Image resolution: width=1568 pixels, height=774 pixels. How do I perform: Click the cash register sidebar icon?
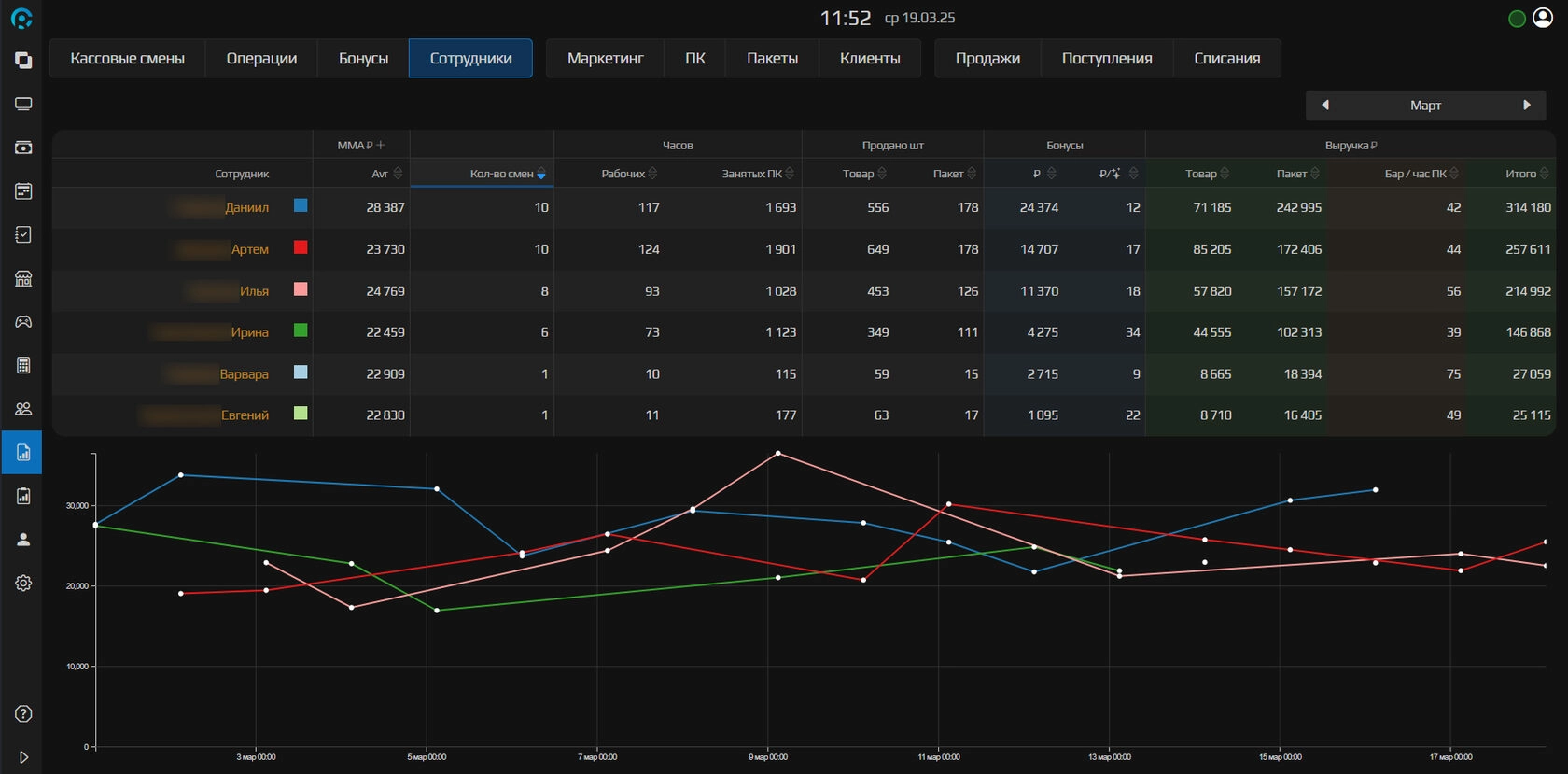click(23, 148)
